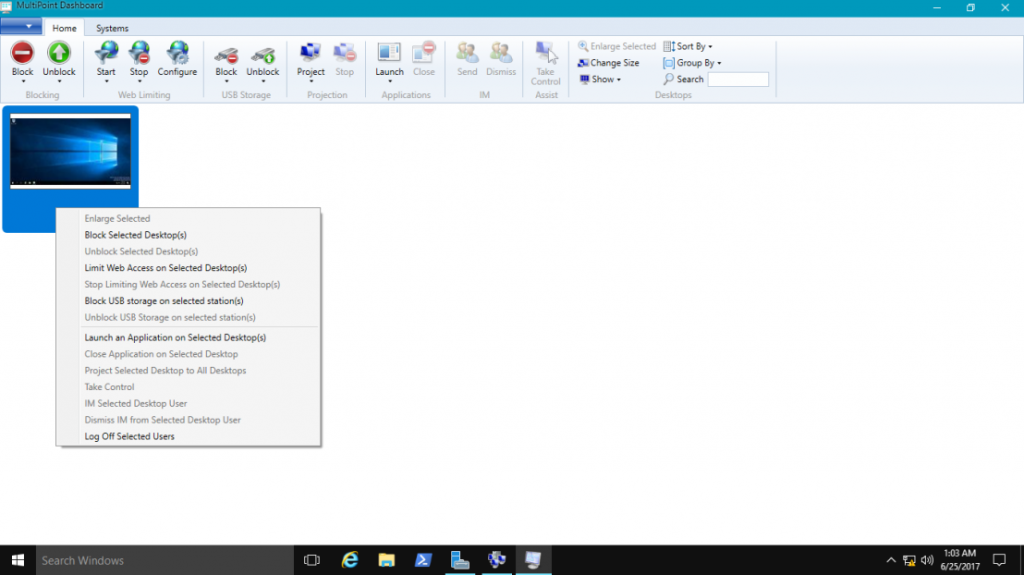The height and width of the screenshot is (575, 1024).
Task: Choose Limit Web Access on Selected Desktop(s)
Action: point(166,268)
